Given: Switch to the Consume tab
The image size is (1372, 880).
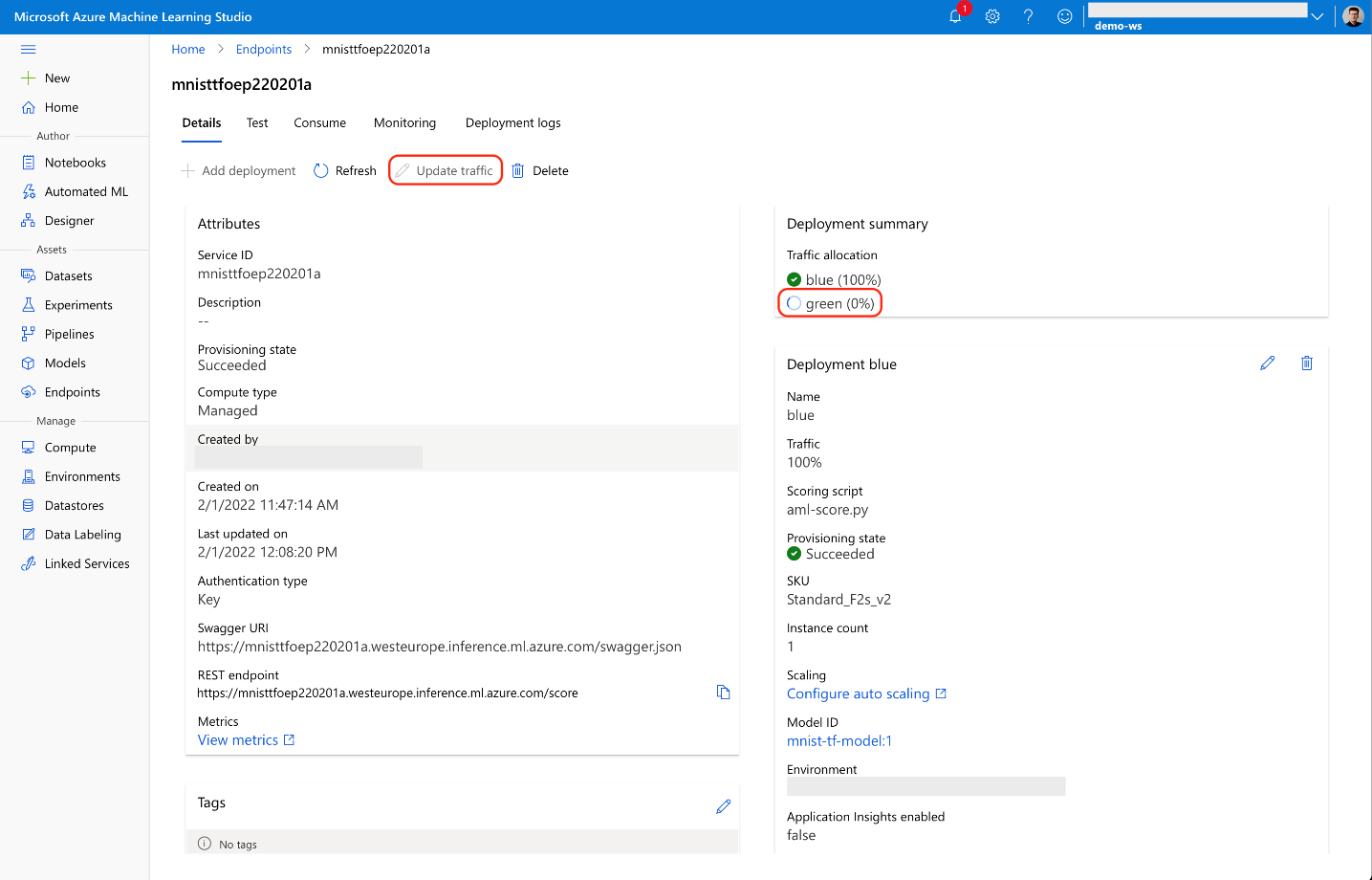Looking at the screenshot, I should click(x=320, y=122).
